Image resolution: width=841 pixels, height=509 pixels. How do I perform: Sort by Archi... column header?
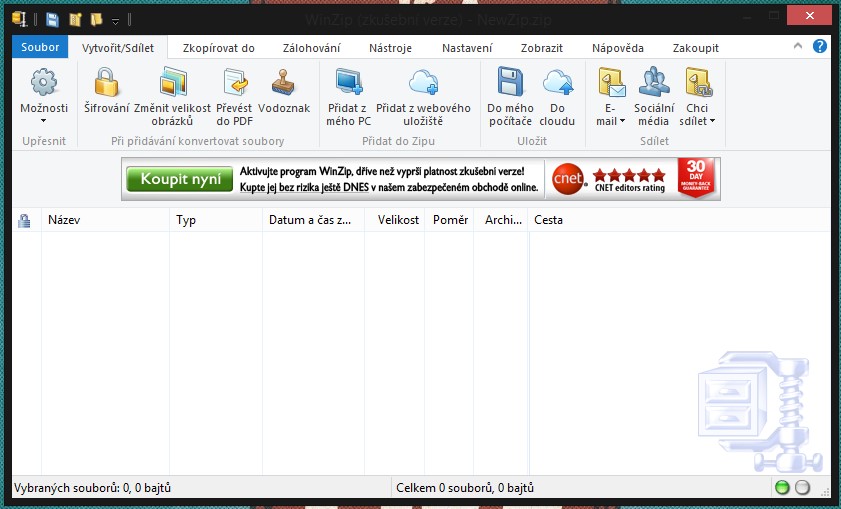[501, 220]
